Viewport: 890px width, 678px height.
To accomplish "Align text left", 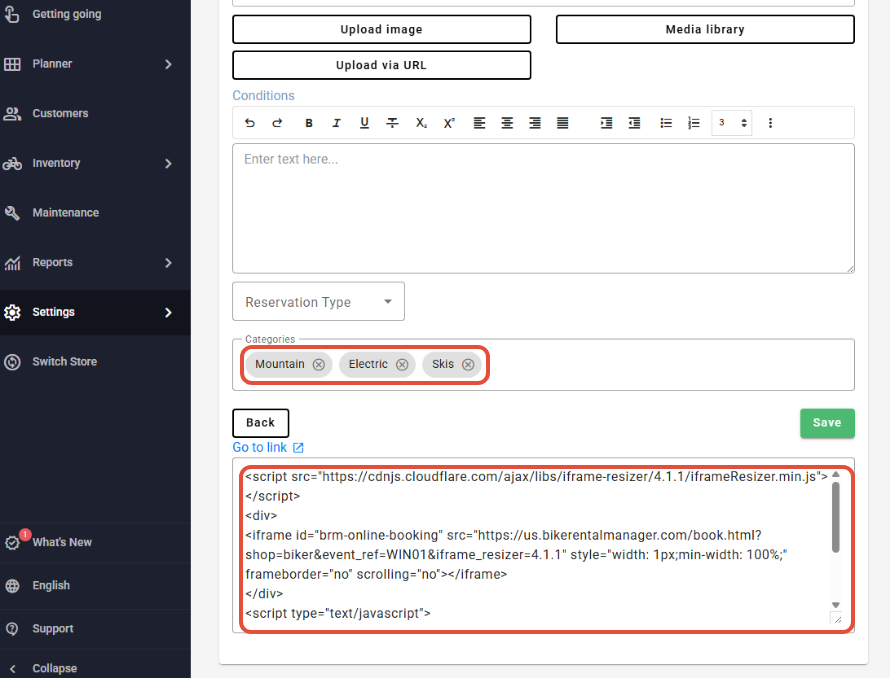I will point(480,123).
